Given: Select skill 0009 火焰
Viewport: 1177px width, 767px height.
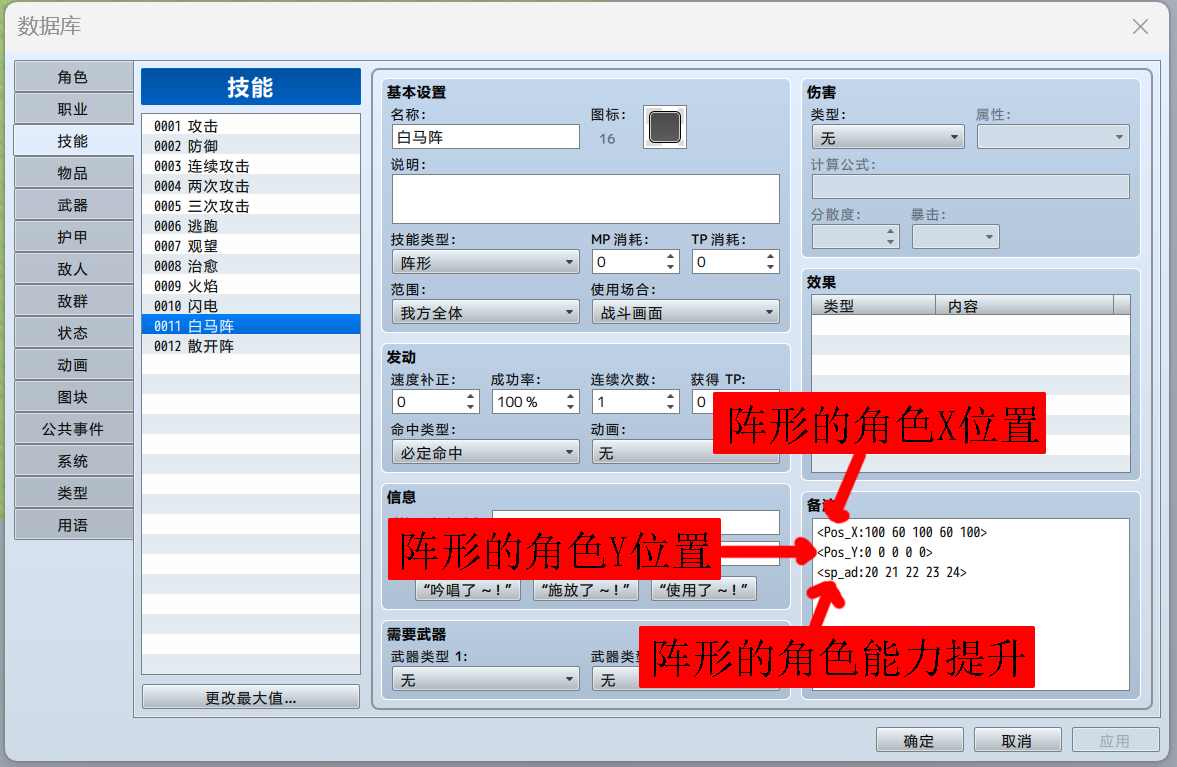Looking at the screenshot, I should (251, 286).
